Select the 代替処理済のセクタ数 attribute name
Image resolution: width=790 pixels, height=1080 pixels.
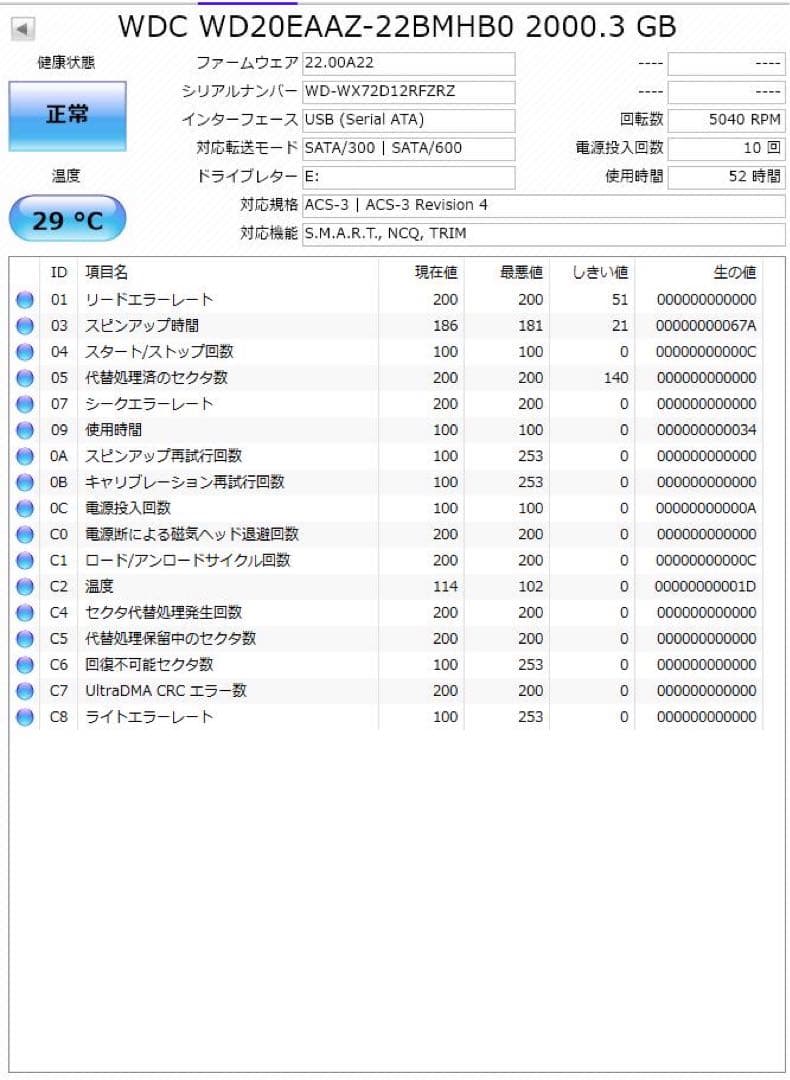point(156,378)
